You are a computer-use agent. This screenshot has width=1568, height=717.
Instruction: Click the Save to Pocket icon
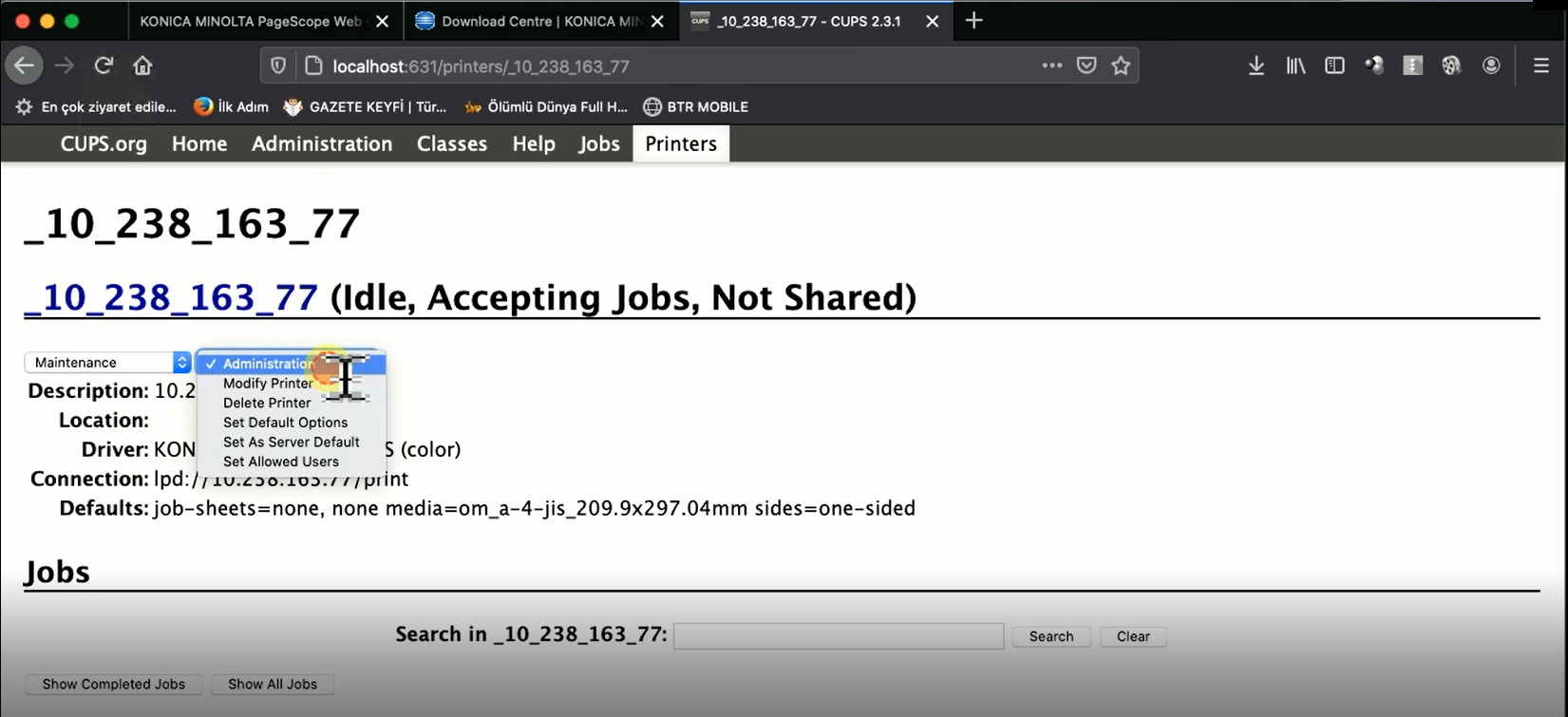1086,66
